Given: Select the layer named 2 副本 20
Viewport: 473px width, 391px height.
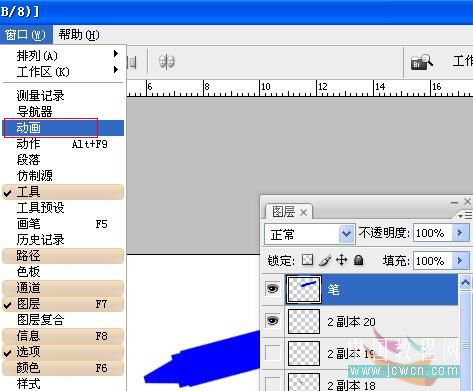Looking at the screenshot, I should 351,322.
